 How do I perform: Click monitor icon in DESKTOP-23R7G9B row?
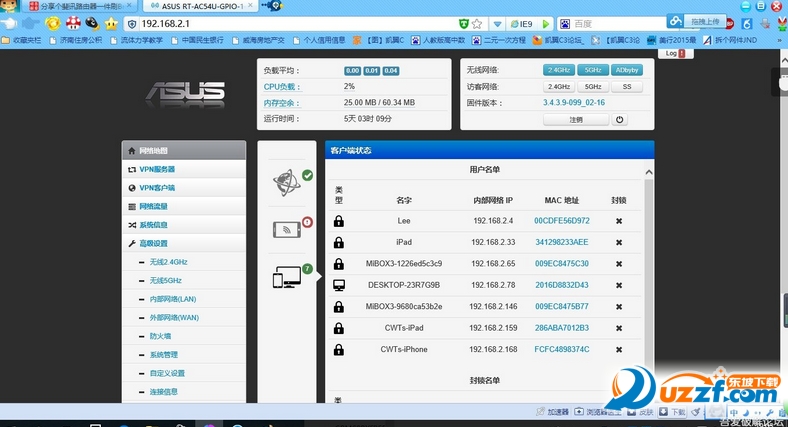tap(339, 285)
